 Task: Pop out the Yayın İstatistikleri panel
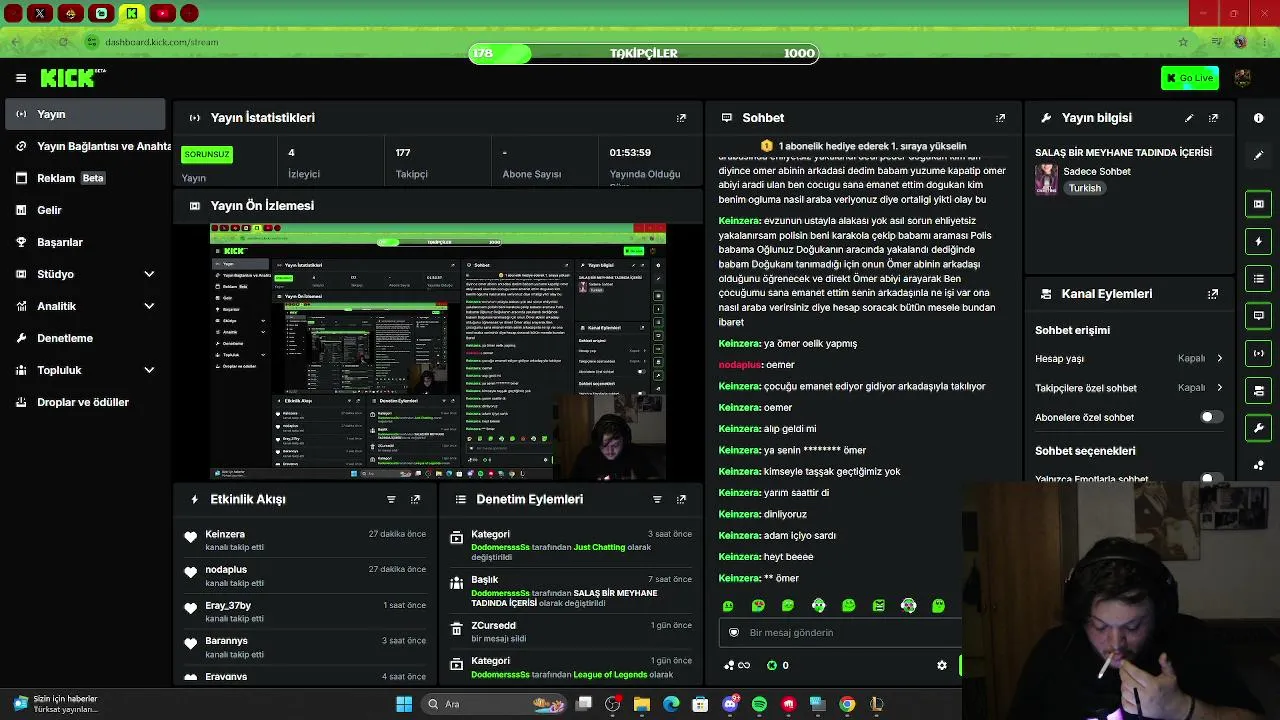(681, 118)
